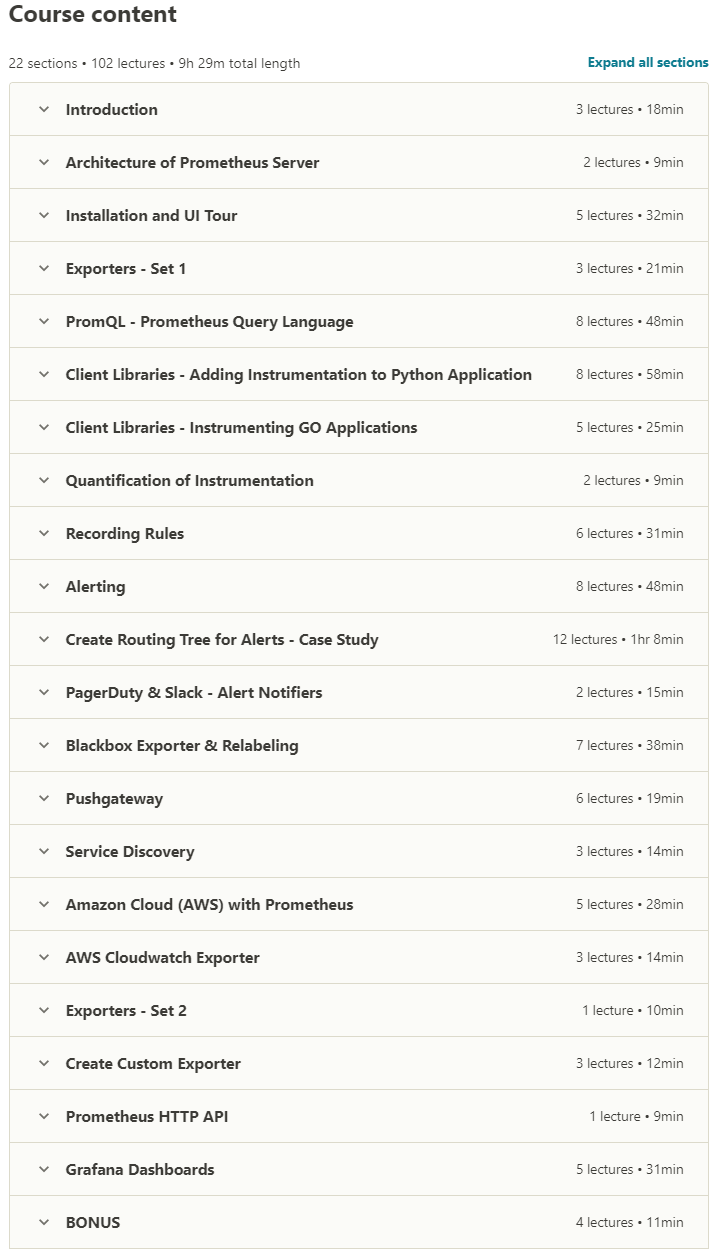Click the Prometheus HTTP API section title
717x1257 pixels.
(147, 1117)
